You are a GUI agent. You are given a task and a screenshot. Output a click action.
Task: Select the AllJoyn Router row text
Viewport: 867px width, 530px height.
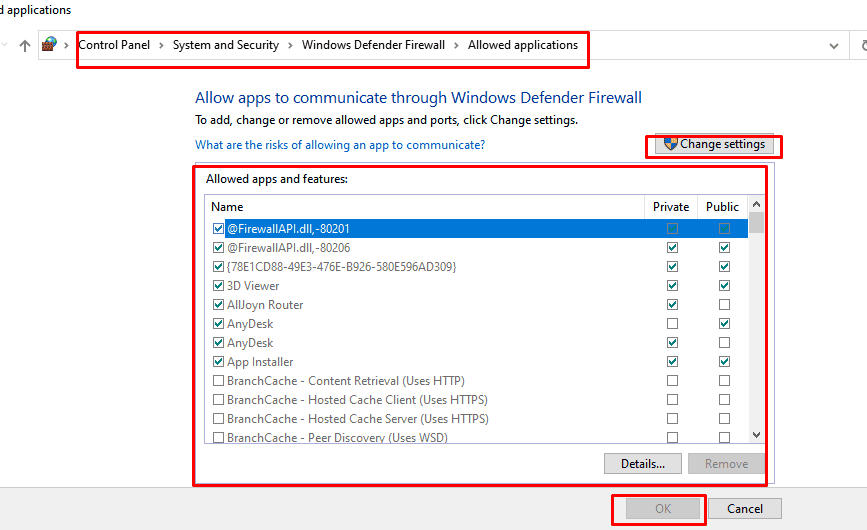click(x=265, y=305)
